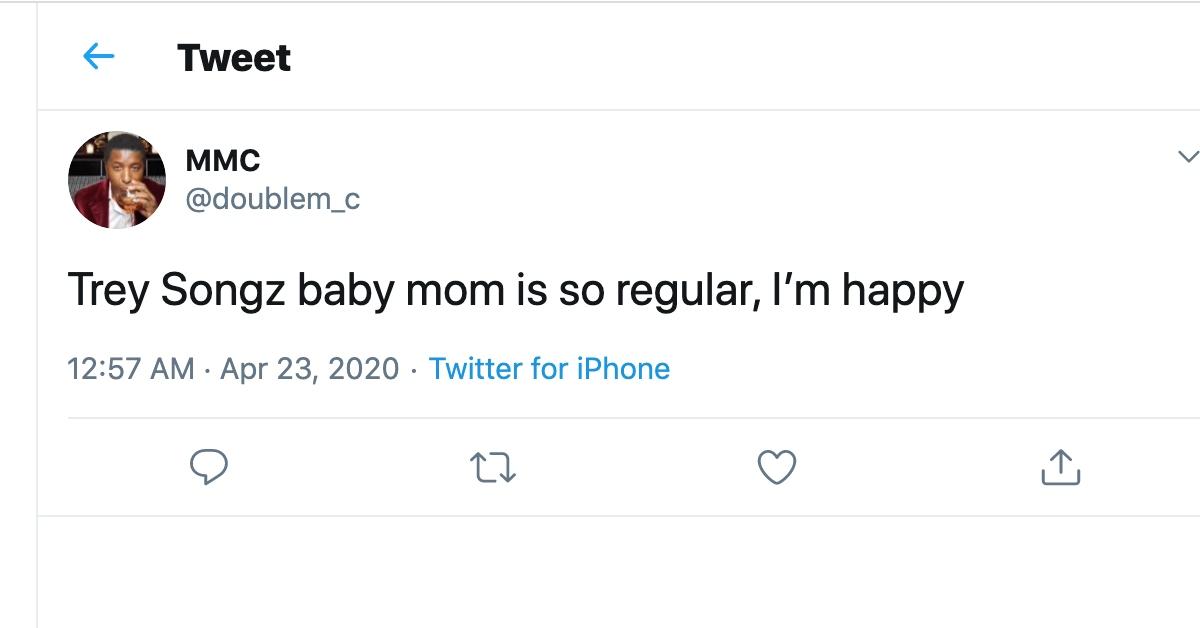The width and height of the screenshot is (1200, 628).
Task: Reply to the tweet via speech bubble
Action: point(209,467)
